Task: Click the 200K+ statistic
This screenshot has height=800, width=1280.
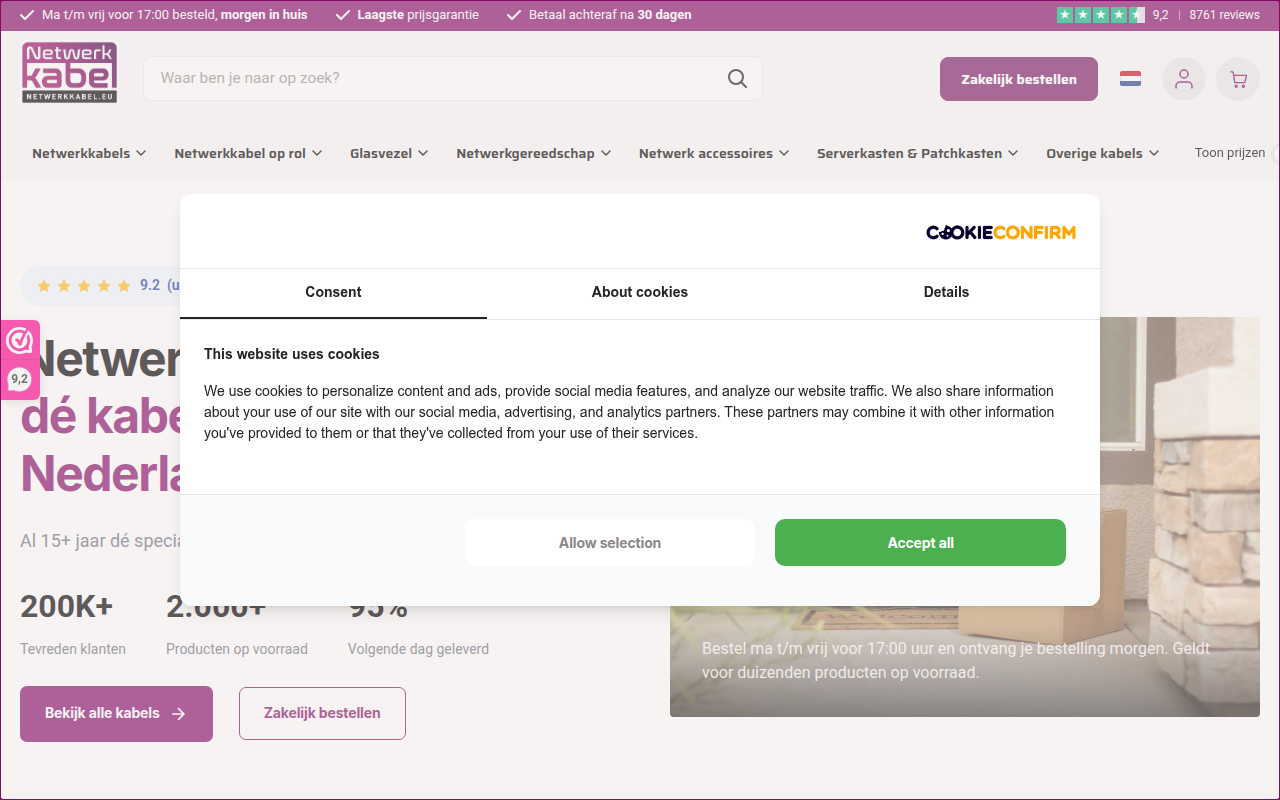Action: click(x=67, y=606)
